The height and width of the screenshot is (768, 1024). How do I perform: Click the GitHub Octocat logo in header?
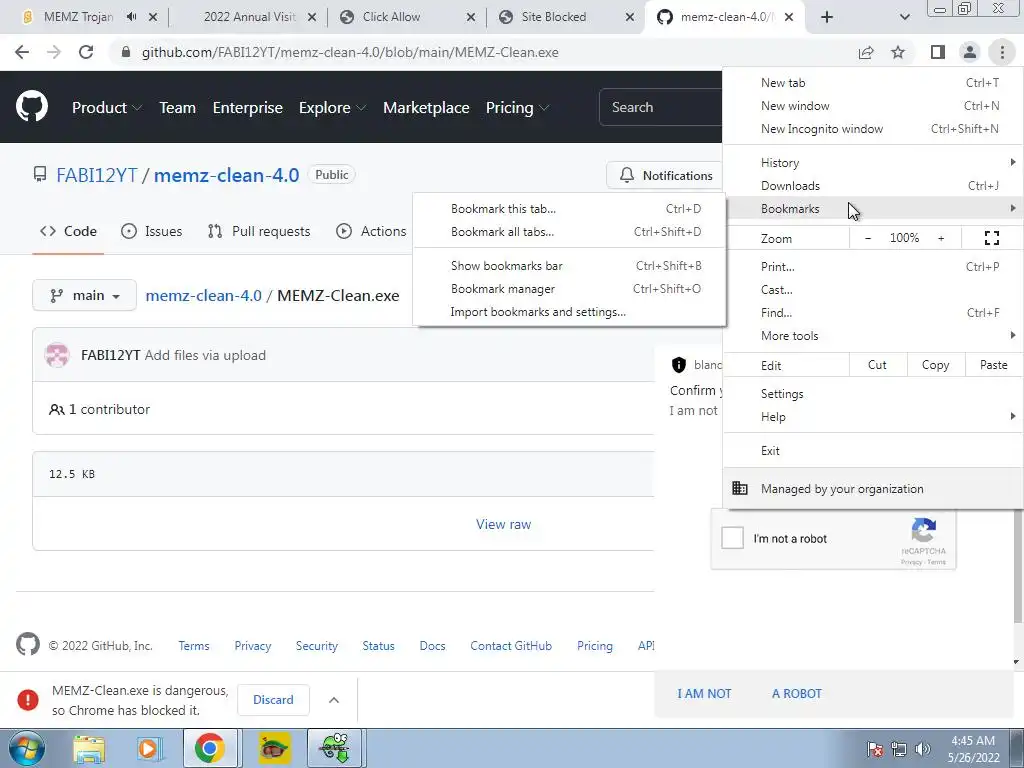[31, 107]
